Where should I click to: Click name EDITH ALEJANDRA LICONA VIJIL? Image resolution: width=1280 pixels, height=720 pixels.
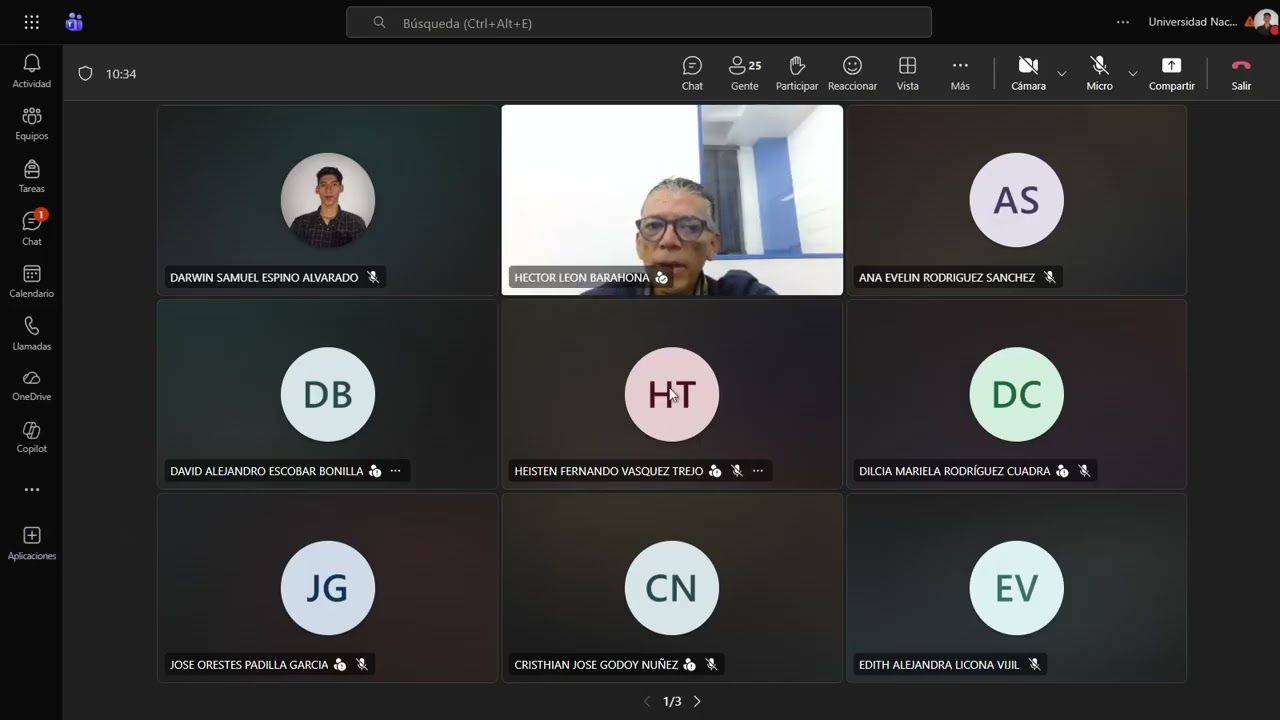939,665
